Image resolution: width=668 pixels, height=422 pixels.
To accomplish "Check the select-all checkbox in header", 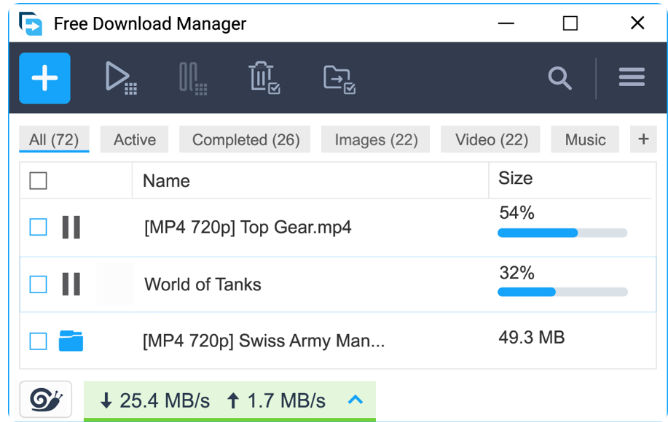I will click(38, 181).
